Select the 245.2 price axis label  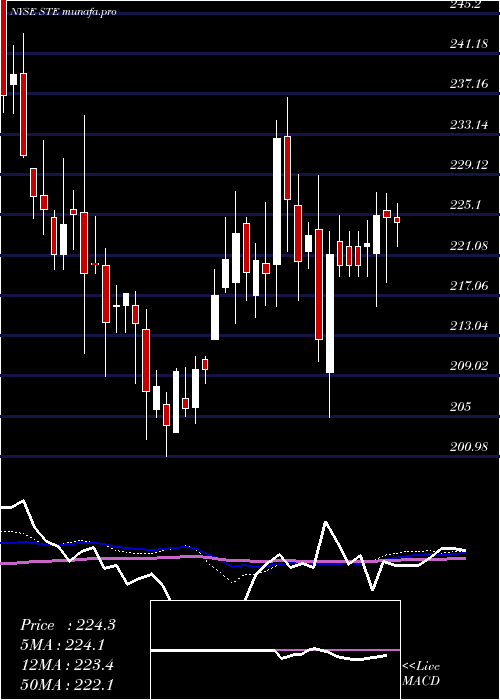(467, 4)
